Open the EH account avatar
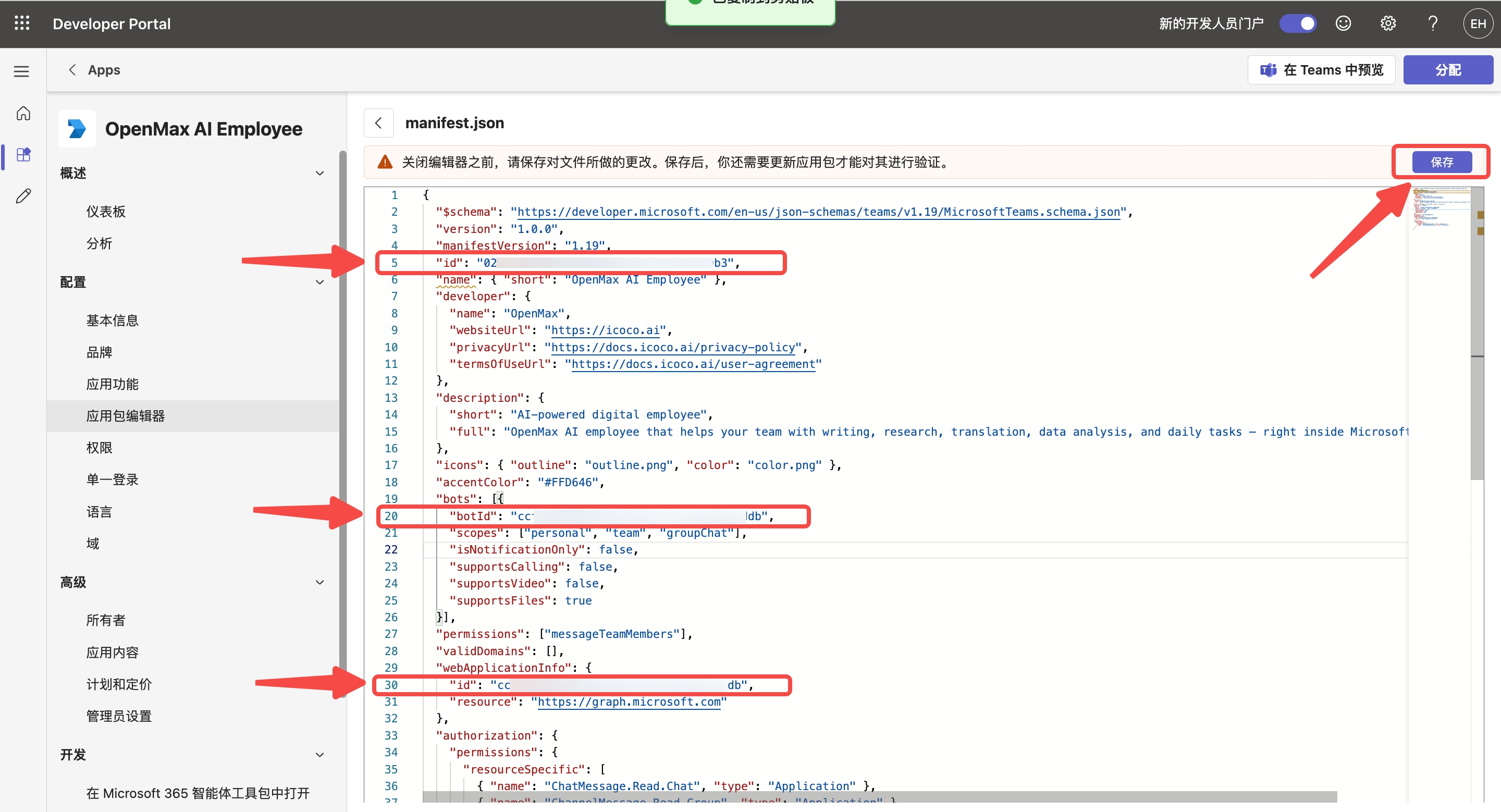Image resolution: width=1501 pixels, height=812 pixels. 1478,23
